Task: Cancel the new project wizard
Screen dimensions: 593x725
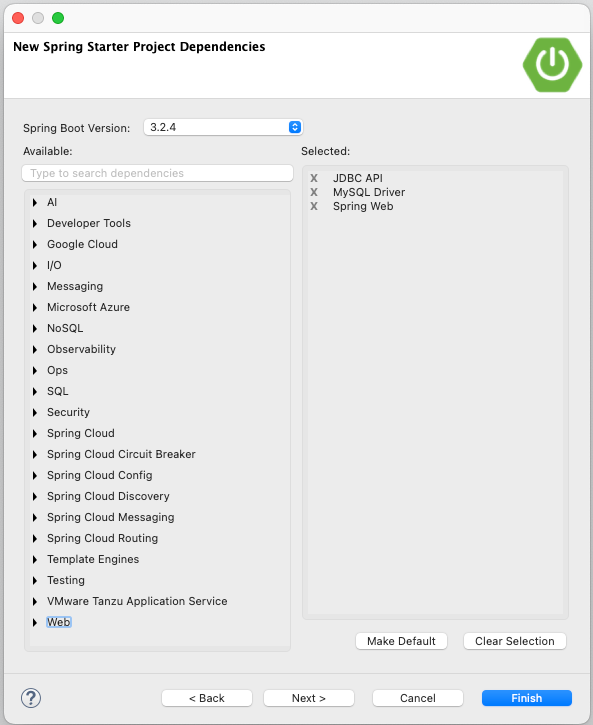Action: (x=418, y=698)
